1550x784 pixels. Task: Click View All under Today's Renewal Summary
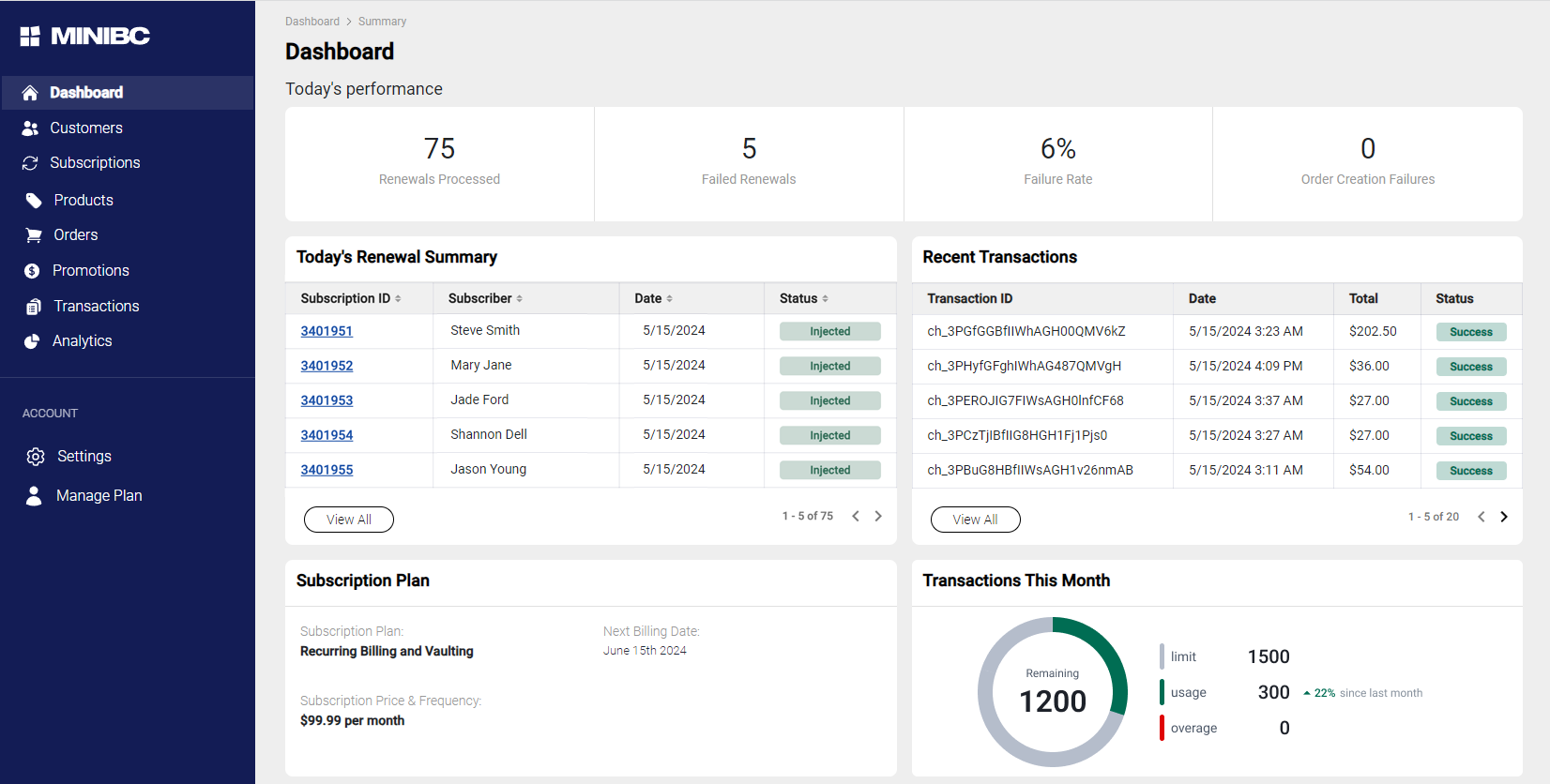[349, 520]
